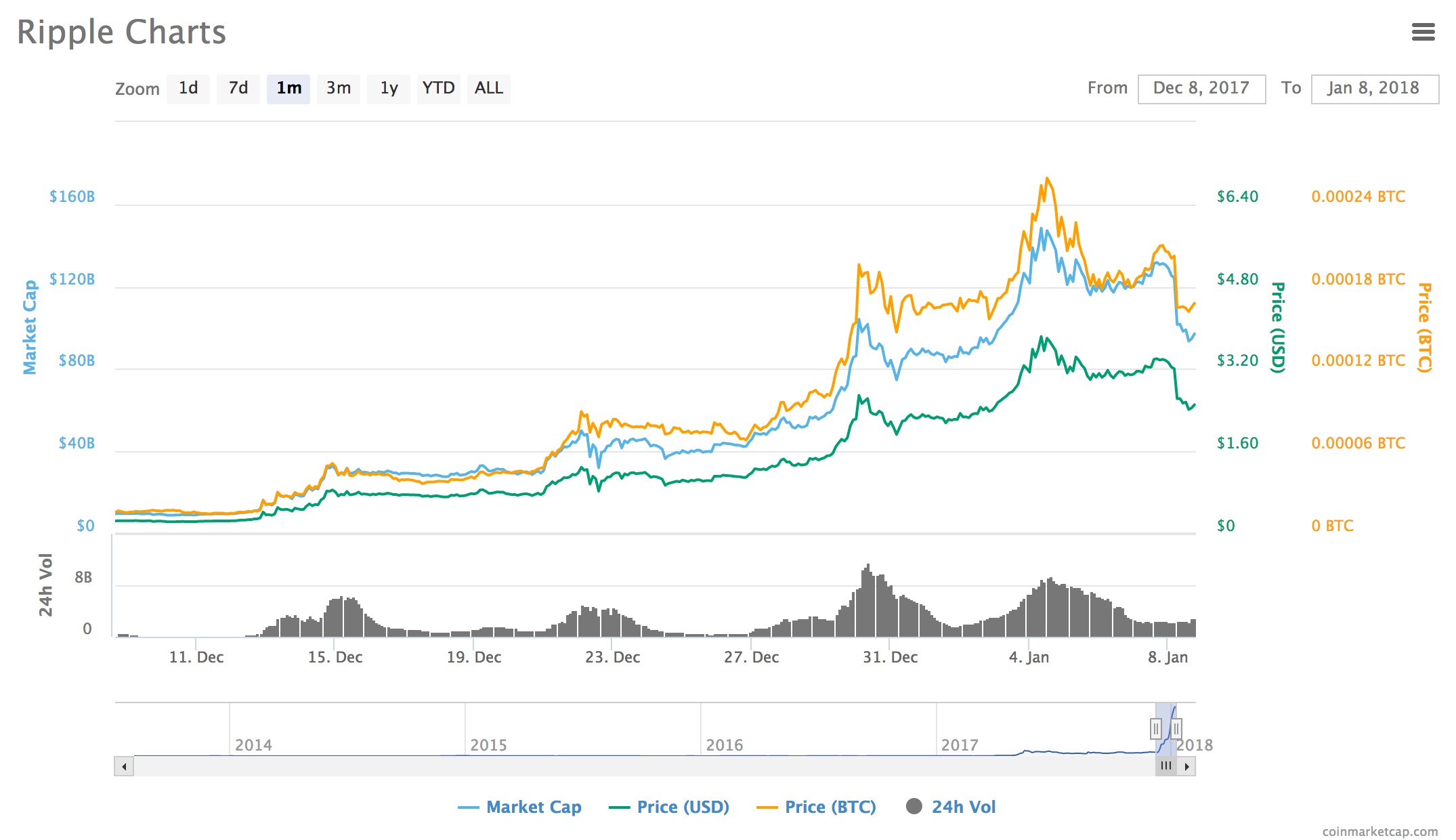
Task: Click the navigator scrollbar track
Action: coord(643,766)
